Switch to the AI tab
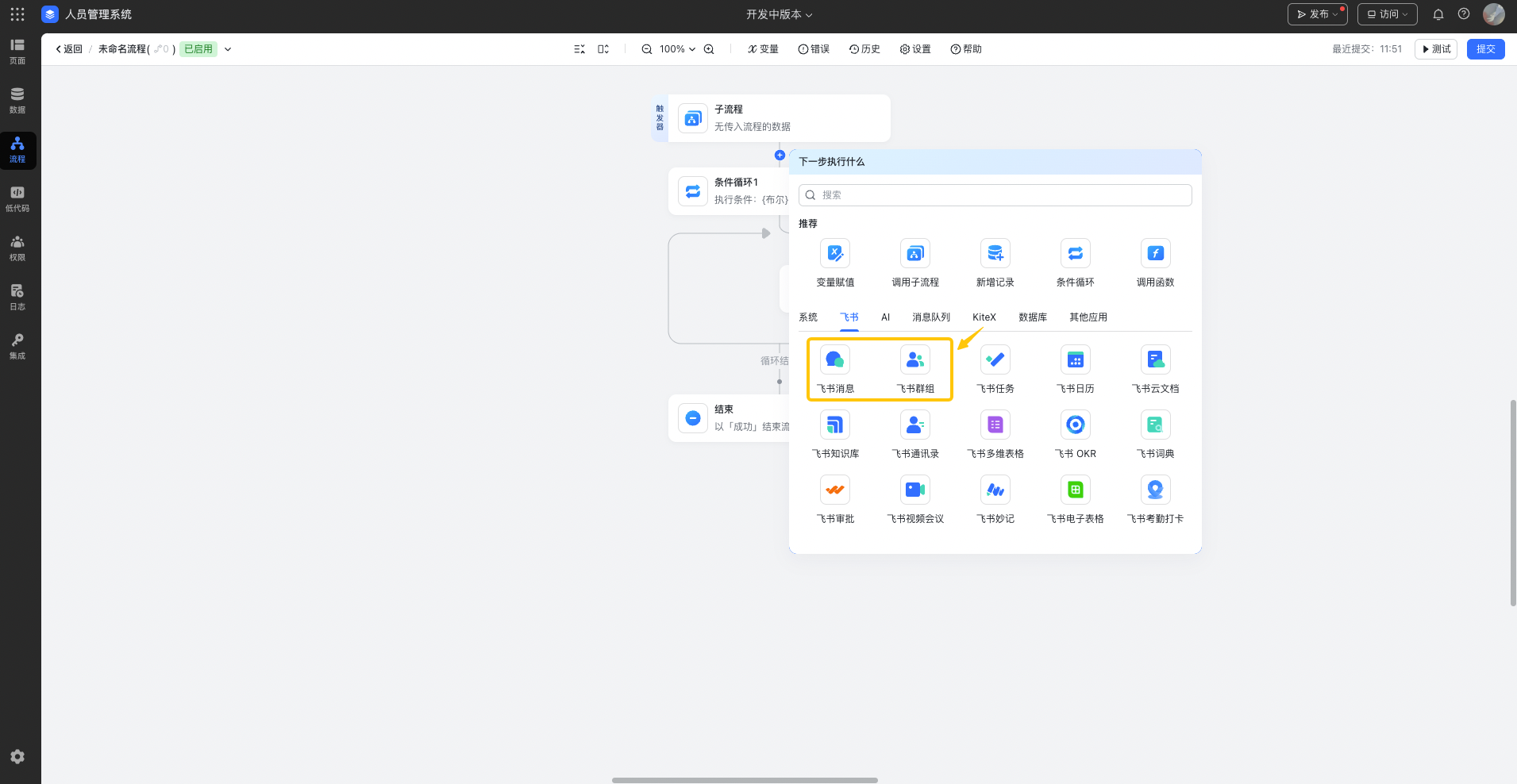The image size is (1517, 784). 885,317
